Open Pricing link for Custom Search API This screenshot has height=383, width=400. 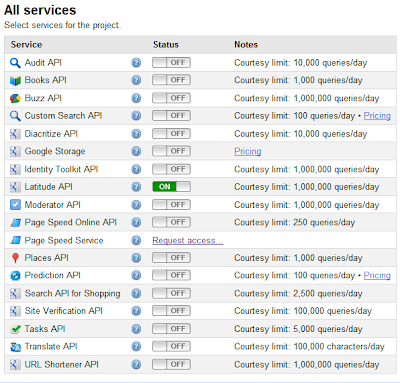point(377,116)
